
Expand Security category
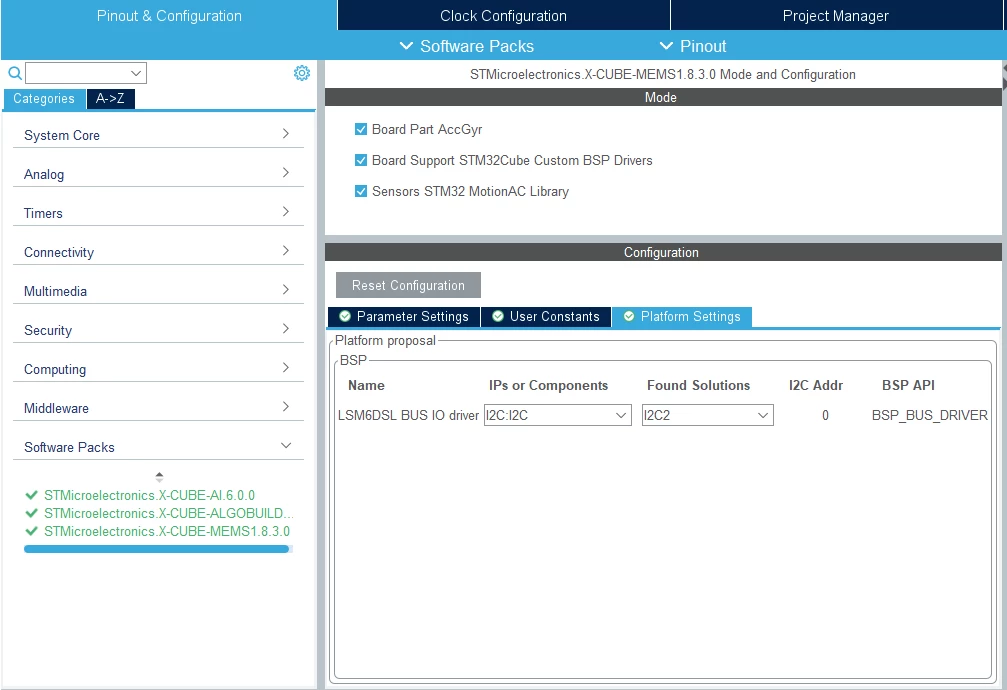pos(158,330)
